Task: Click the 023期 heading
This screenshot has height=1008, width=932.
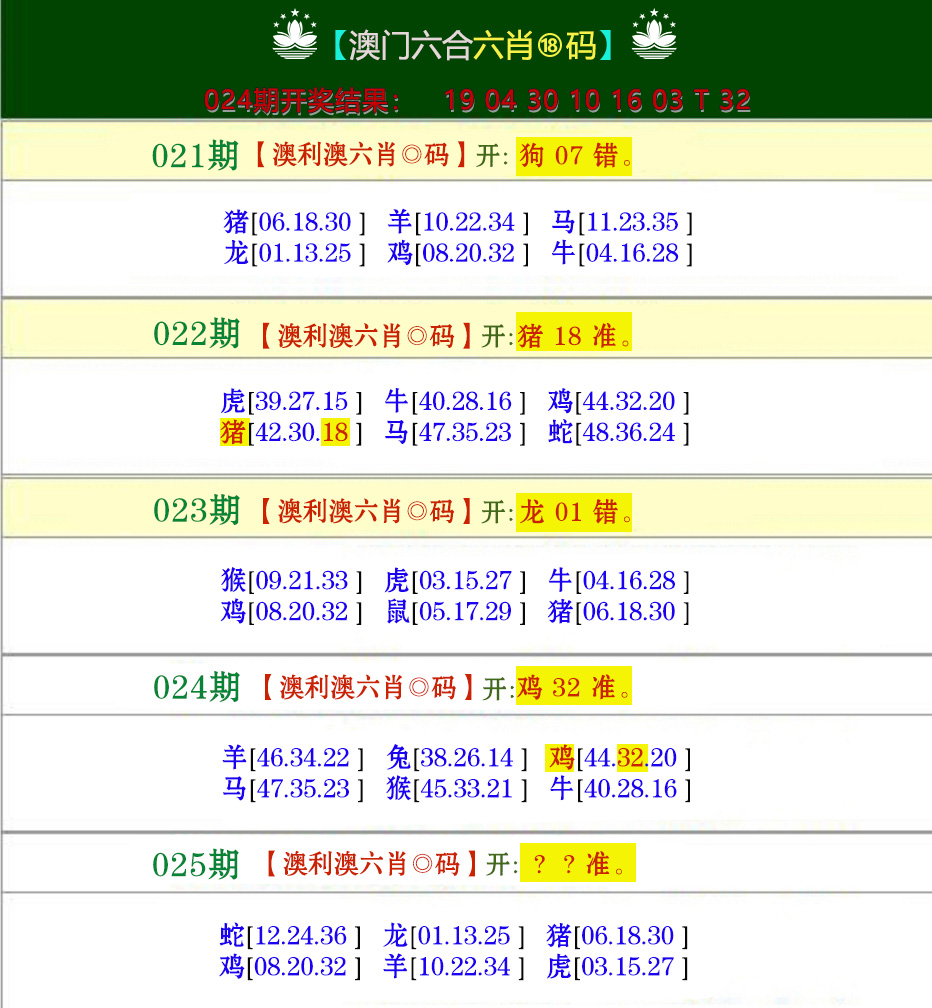Action: click(196, 511)
